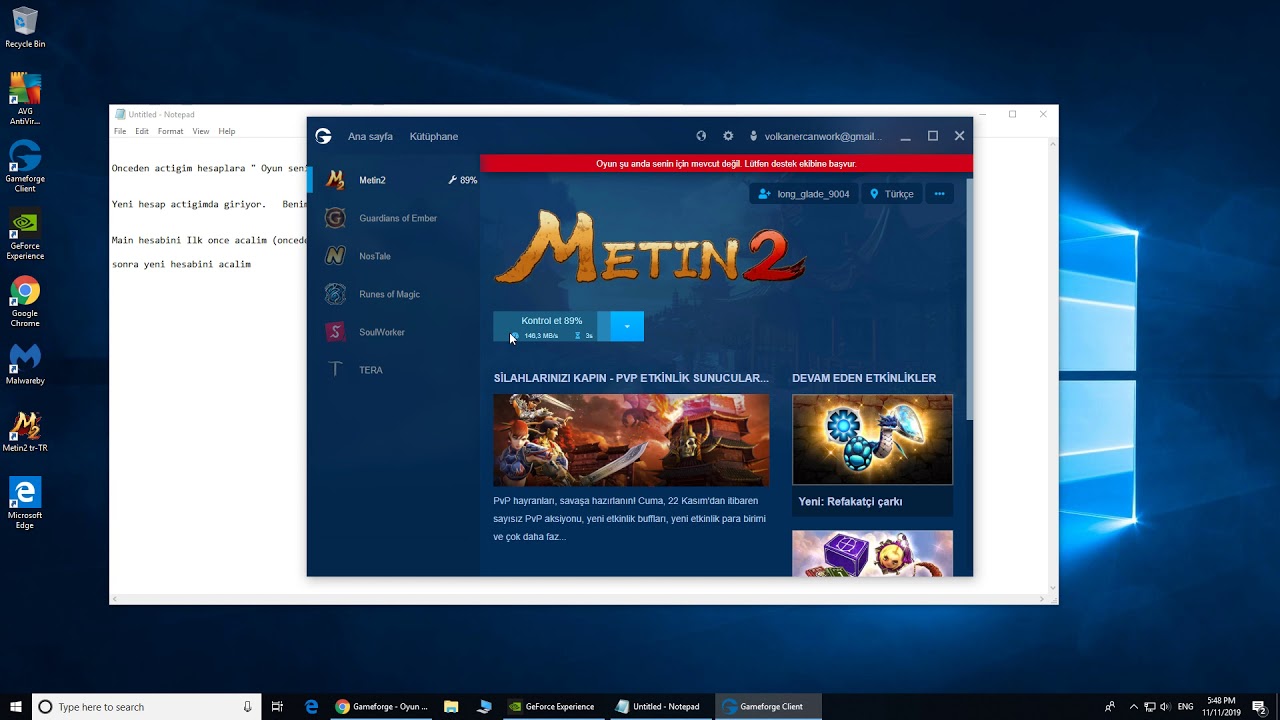
Task: Open Notepad Edit menu
Action: coord(142,131)
